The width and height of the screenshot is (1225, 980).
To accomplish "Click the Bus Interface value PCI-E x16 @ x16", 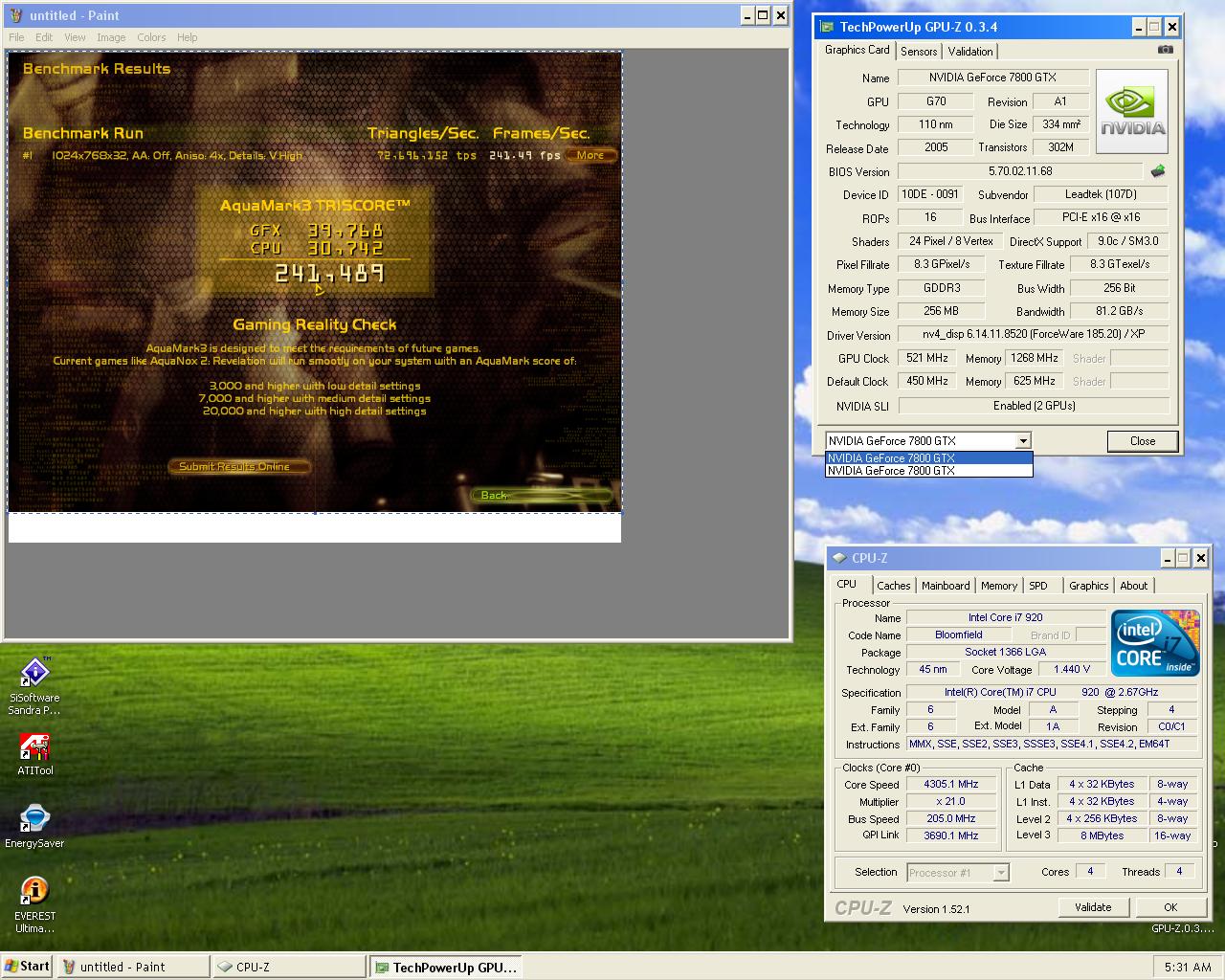I will pos(1102,217).
